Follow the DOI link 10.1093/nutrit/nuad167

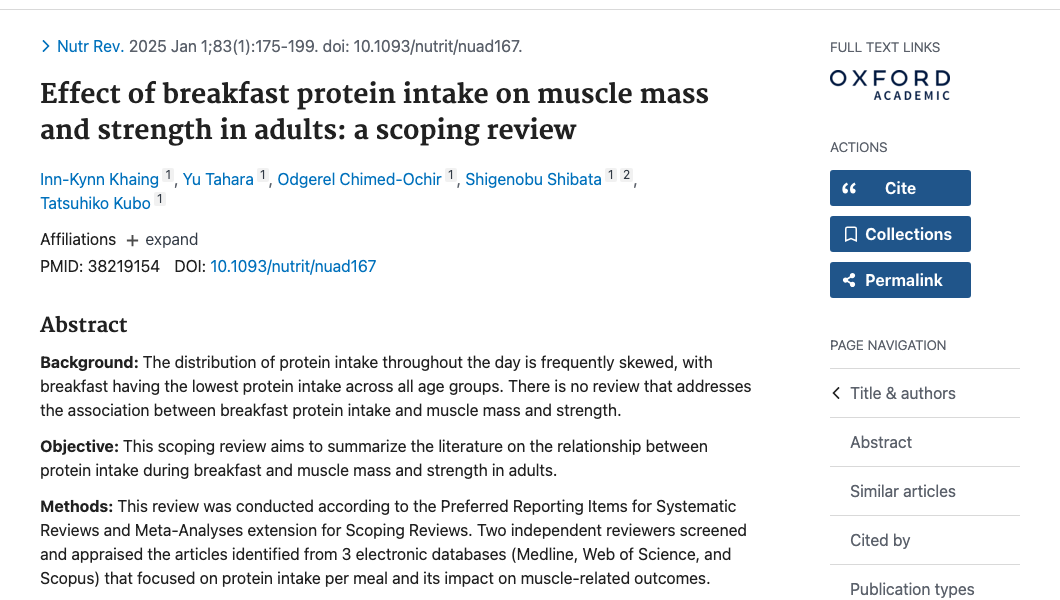[293, 266]
